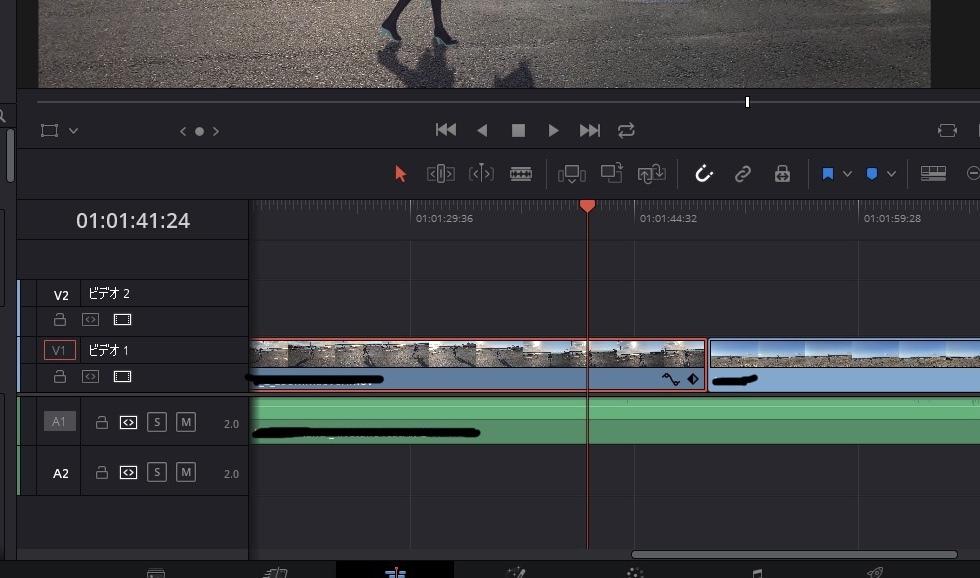Click the 01:01:41:24 timecode field
Image resolution: width=980 pixels, height=578 pixels.
[133, 221]
